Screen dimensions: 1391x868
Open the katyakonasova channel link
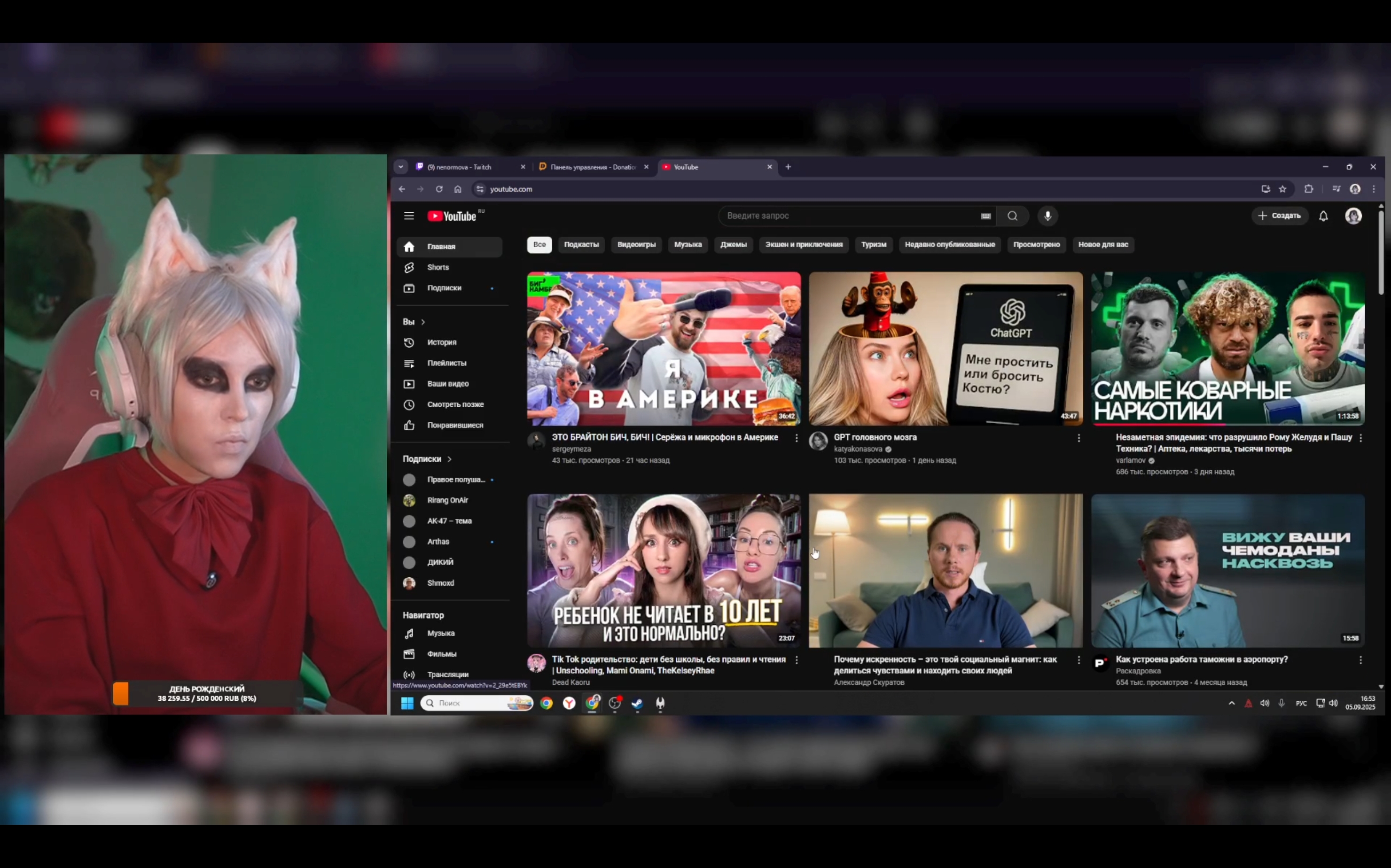pos(858,449)
